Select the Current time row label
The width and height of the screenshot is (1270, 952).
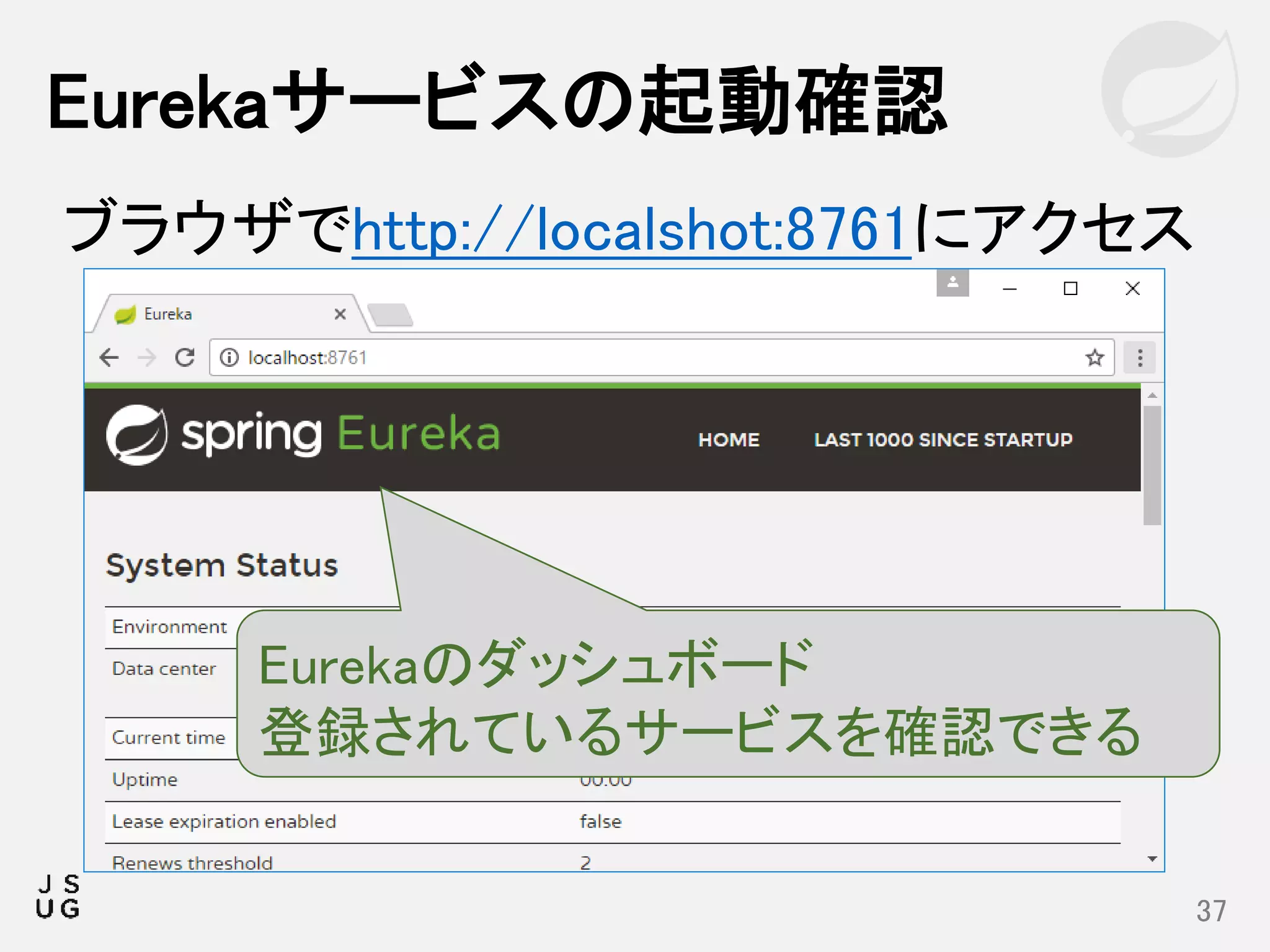pos(168,738)
